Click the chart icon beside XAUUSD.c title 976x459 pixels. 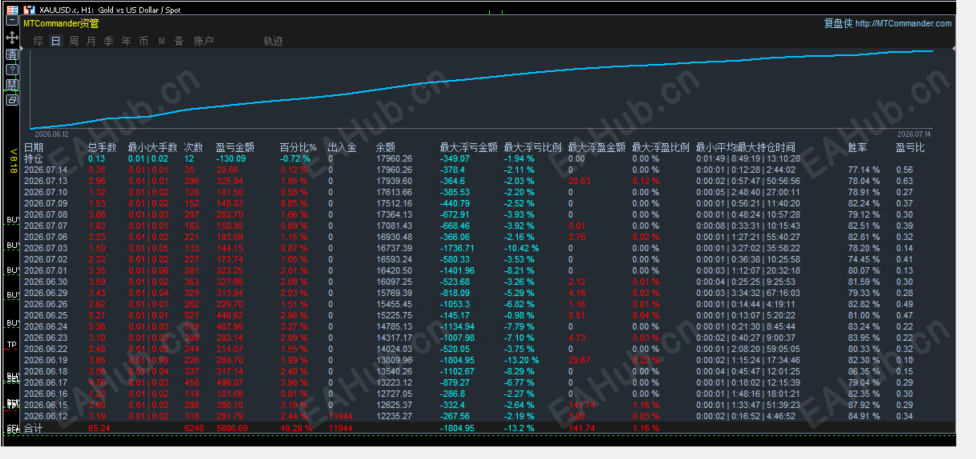pyautogui.click(x=29, y=10)
